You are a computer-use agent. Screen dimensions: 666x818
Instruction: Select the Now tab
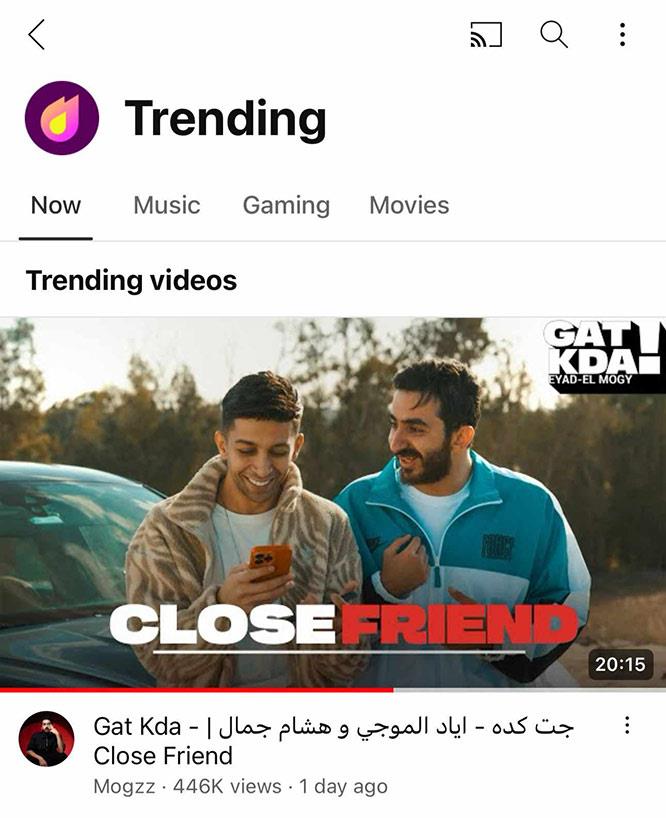(56, 205)
